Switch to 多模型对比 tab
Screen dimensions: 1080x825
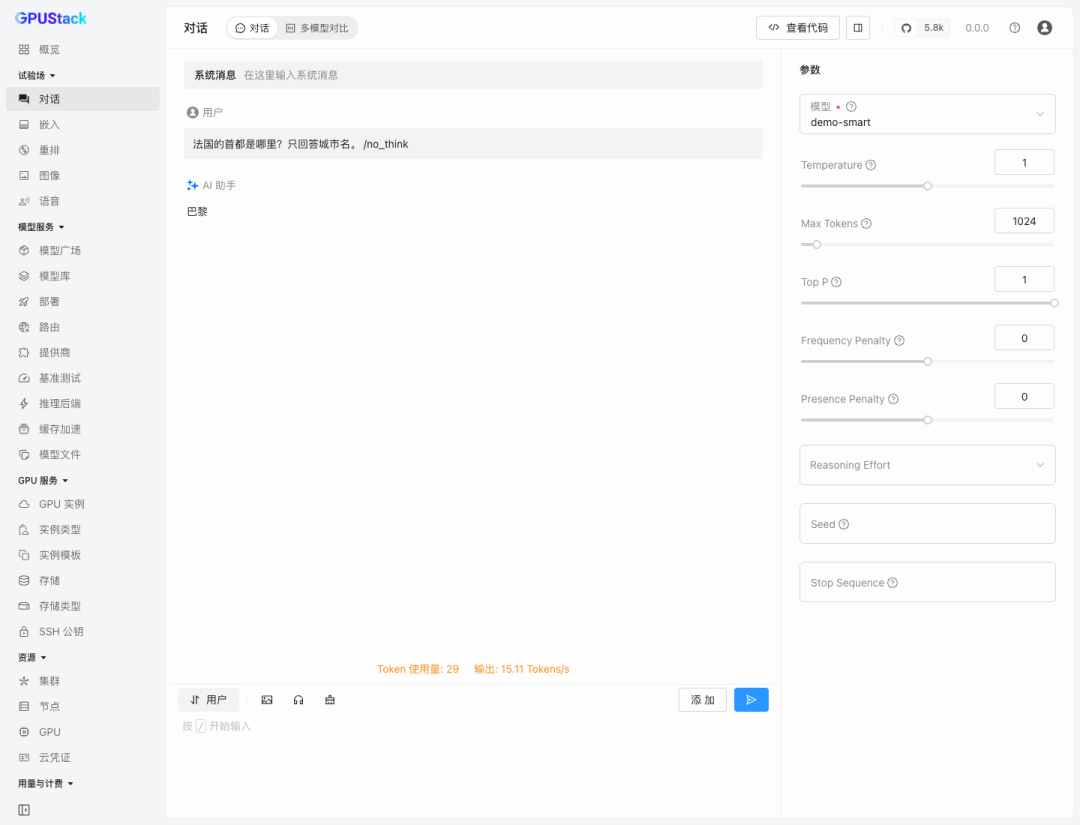click(x=317, y=28)
